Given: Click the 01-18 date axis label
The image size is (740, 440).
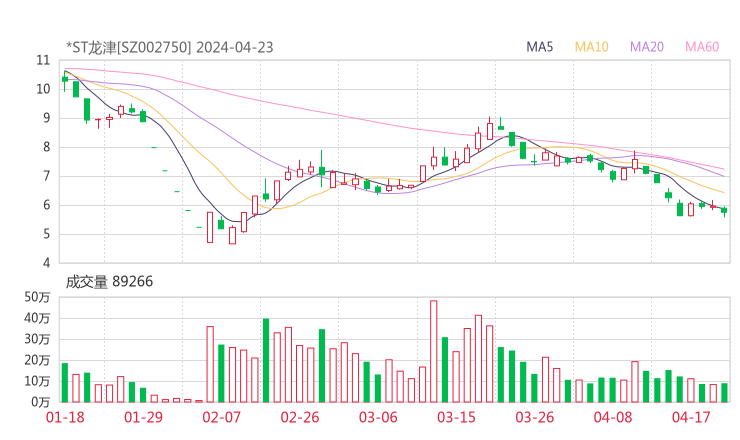Looking at the screenshot, I should coord(65,417).
